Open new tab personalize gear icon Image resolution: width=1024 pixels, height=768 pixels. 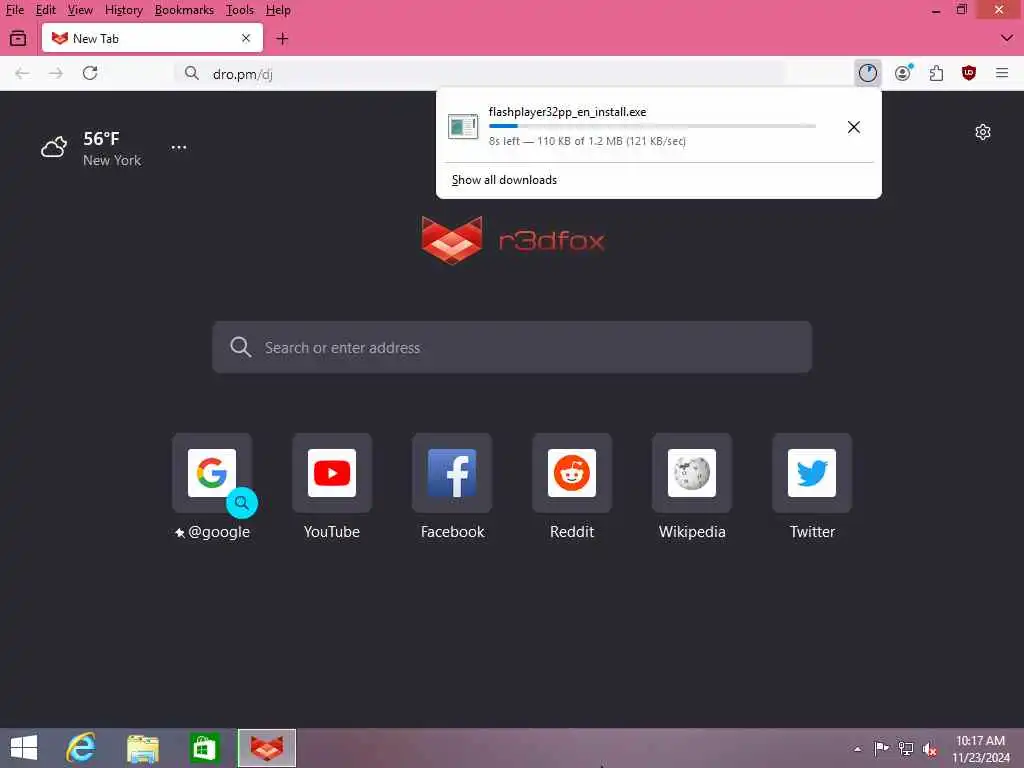click(983, 133)
